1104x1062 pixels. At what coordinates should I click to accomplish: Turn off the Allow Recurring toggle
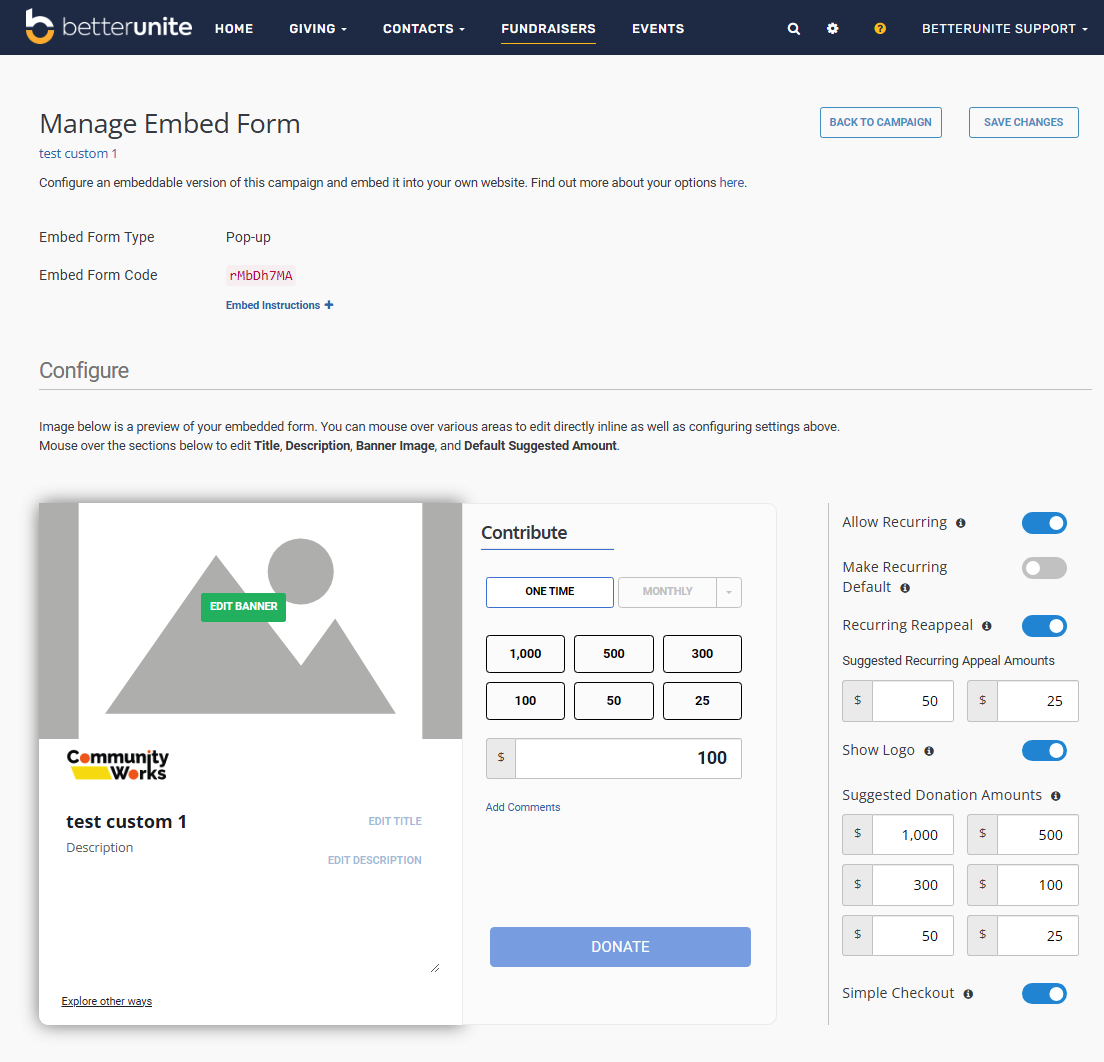point(1044,522)
